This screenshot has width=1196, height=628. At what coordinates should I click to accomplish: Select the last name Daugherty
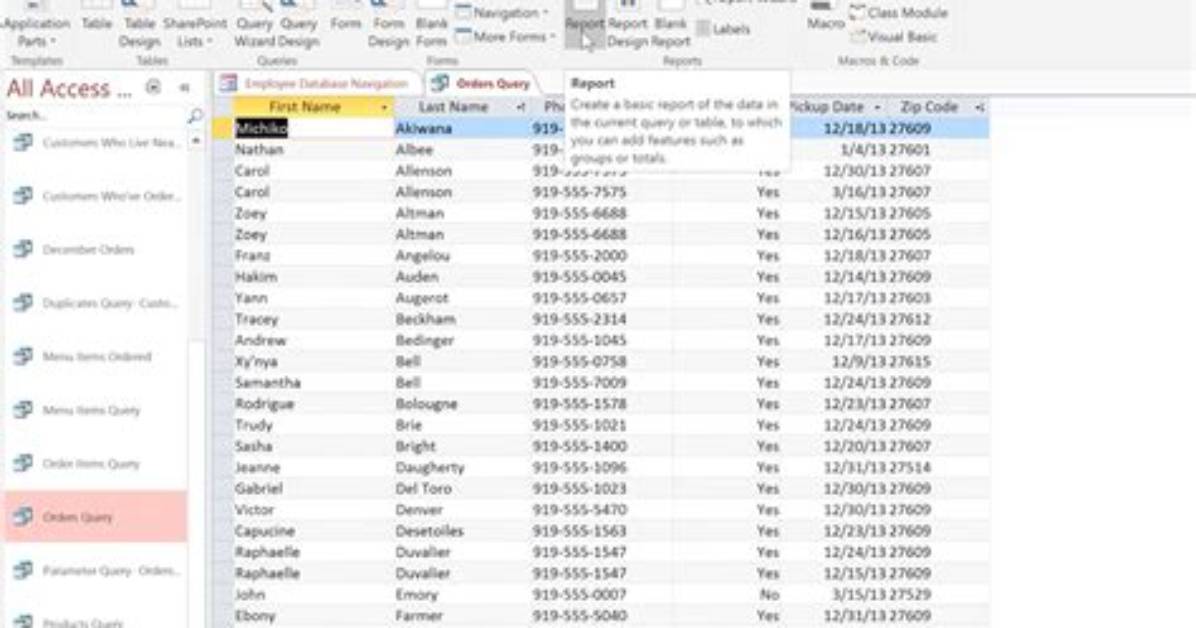pyautogui.click(x=429, y=467)
